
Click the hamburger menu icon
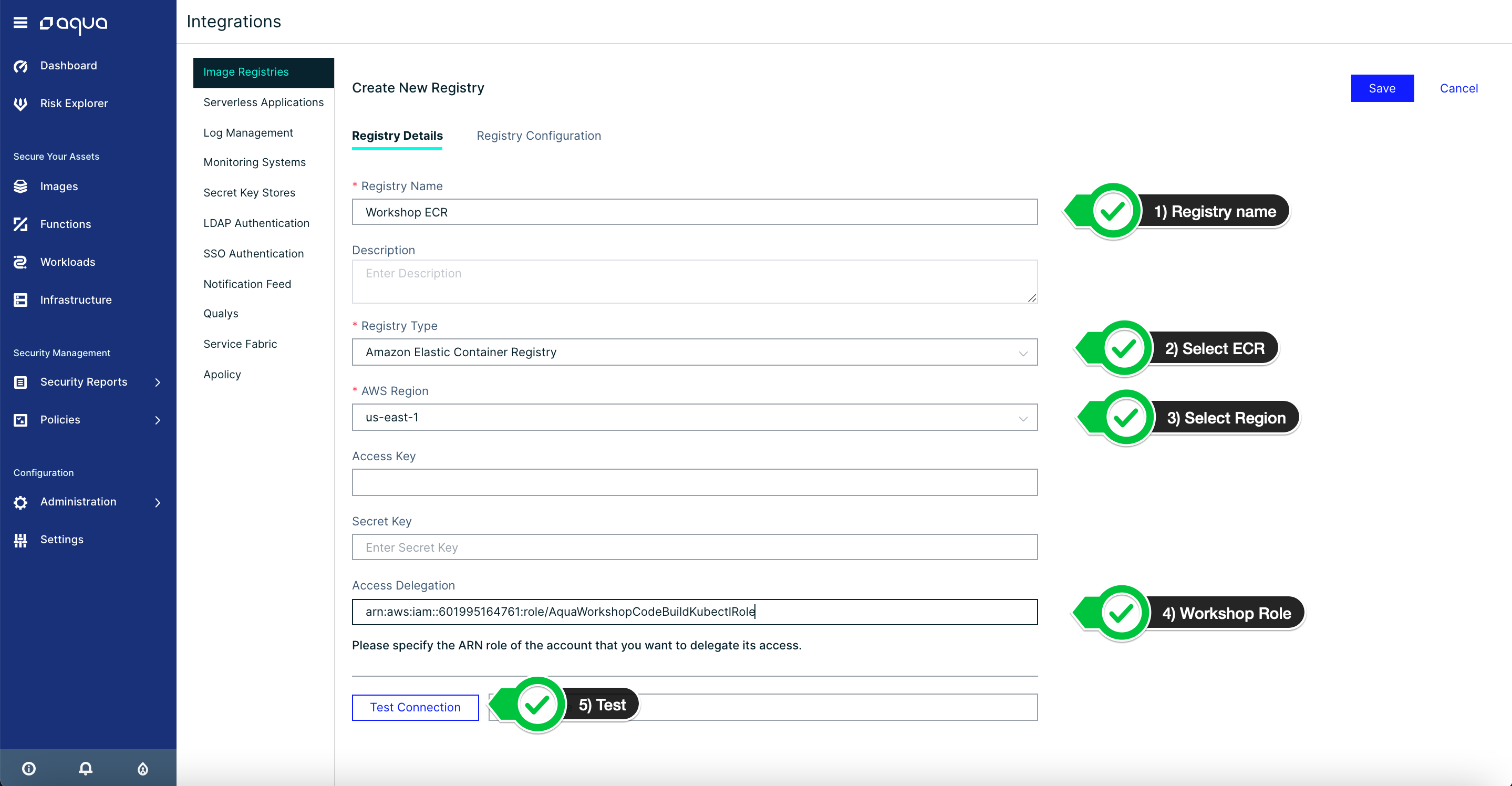(x=20, y=23)
